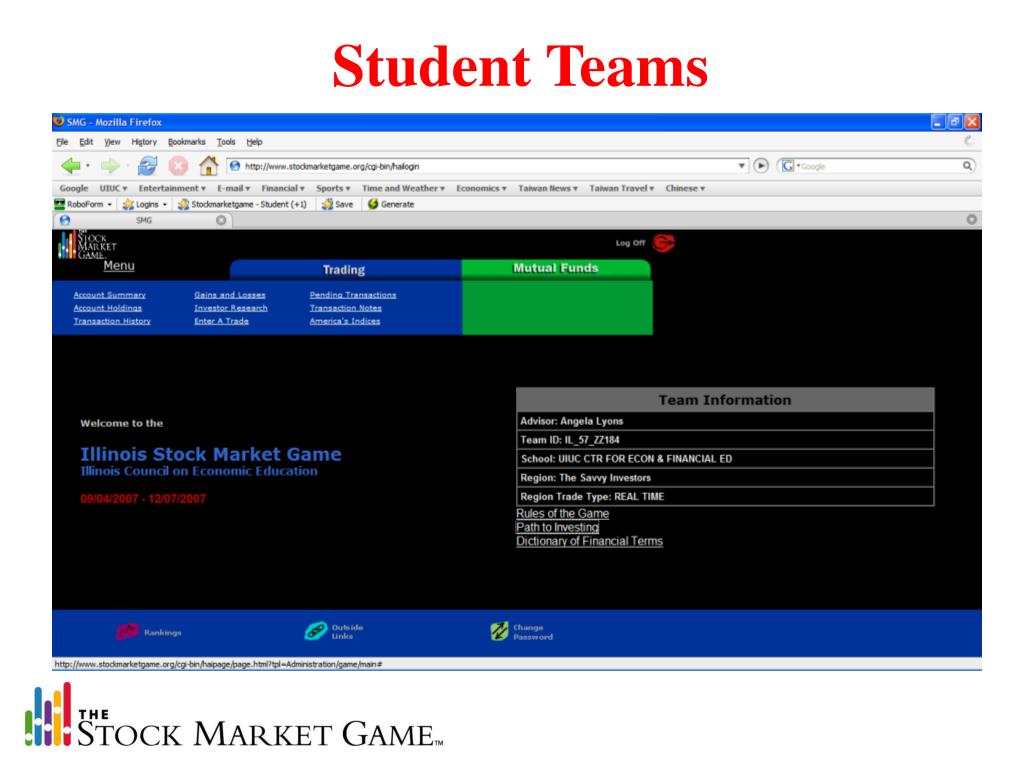Viewport: 1024px width, 768px height.
Task: Open the Help menu
Action: (254, 142)
